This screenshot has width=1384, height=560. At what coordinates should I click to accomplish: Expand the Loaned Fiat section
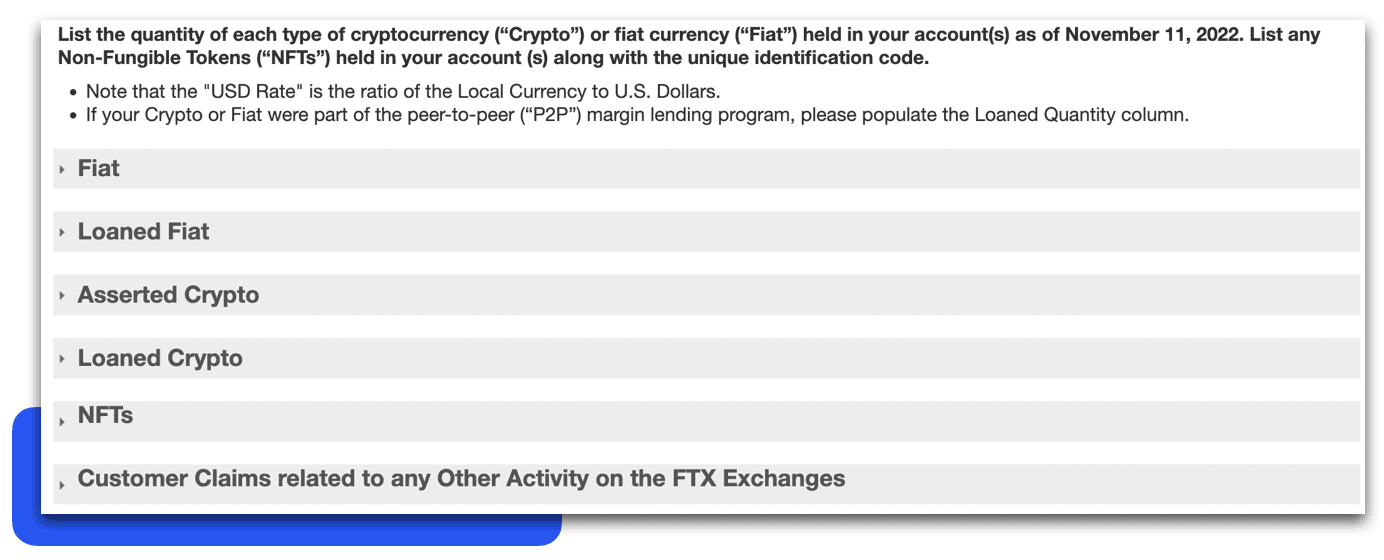click(143, 232)
